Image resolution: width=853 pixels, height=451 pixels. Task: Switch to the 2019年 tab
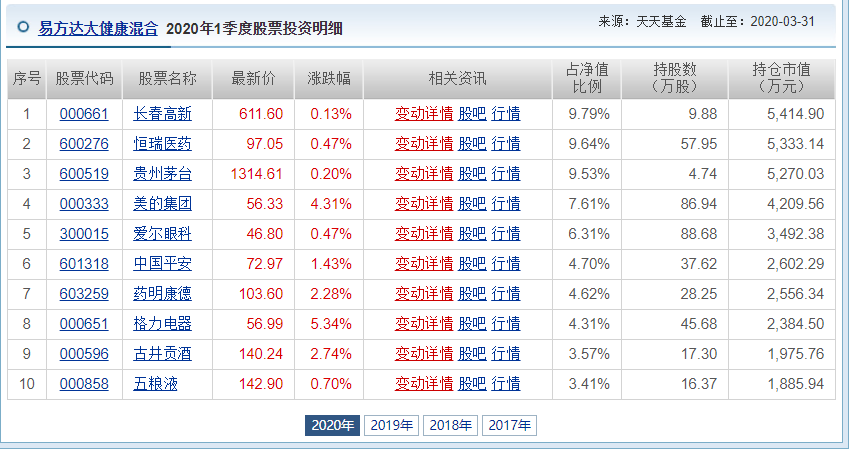[x=391, y=425]
